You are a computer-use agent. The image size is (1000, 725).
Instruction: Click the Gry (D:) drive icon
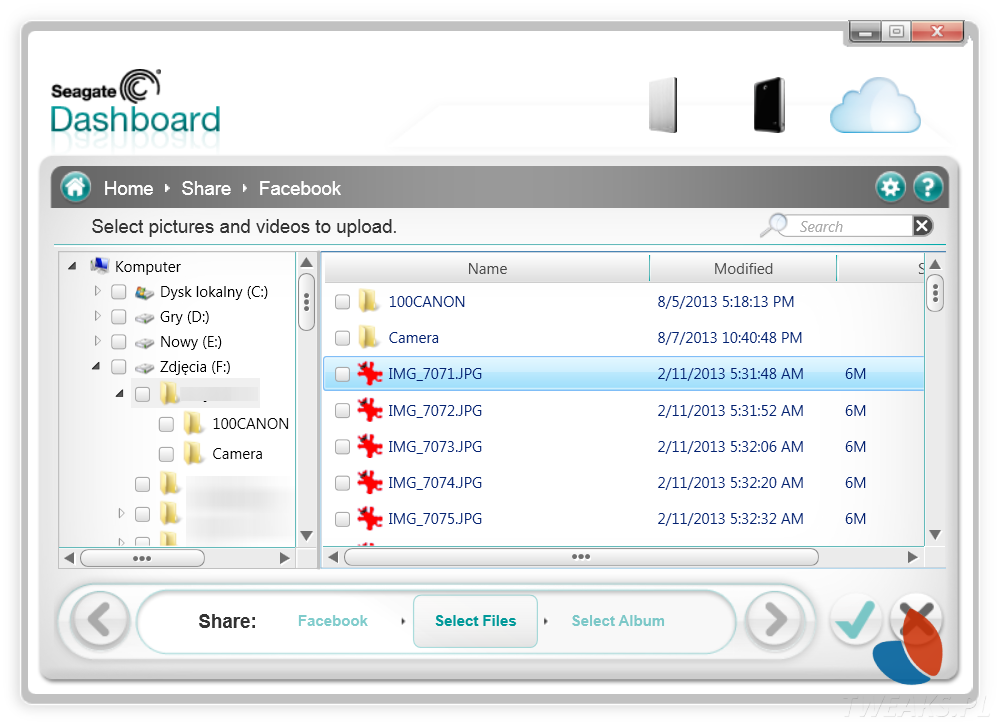[x=145, y=318]
